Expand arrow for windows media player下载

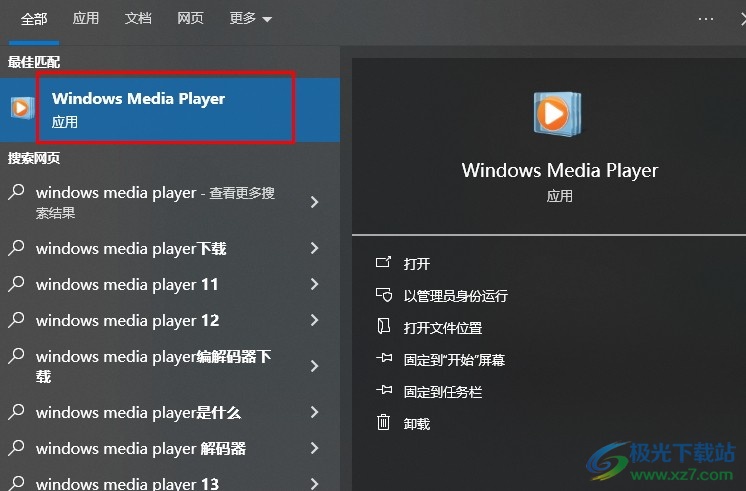point(314,248)
